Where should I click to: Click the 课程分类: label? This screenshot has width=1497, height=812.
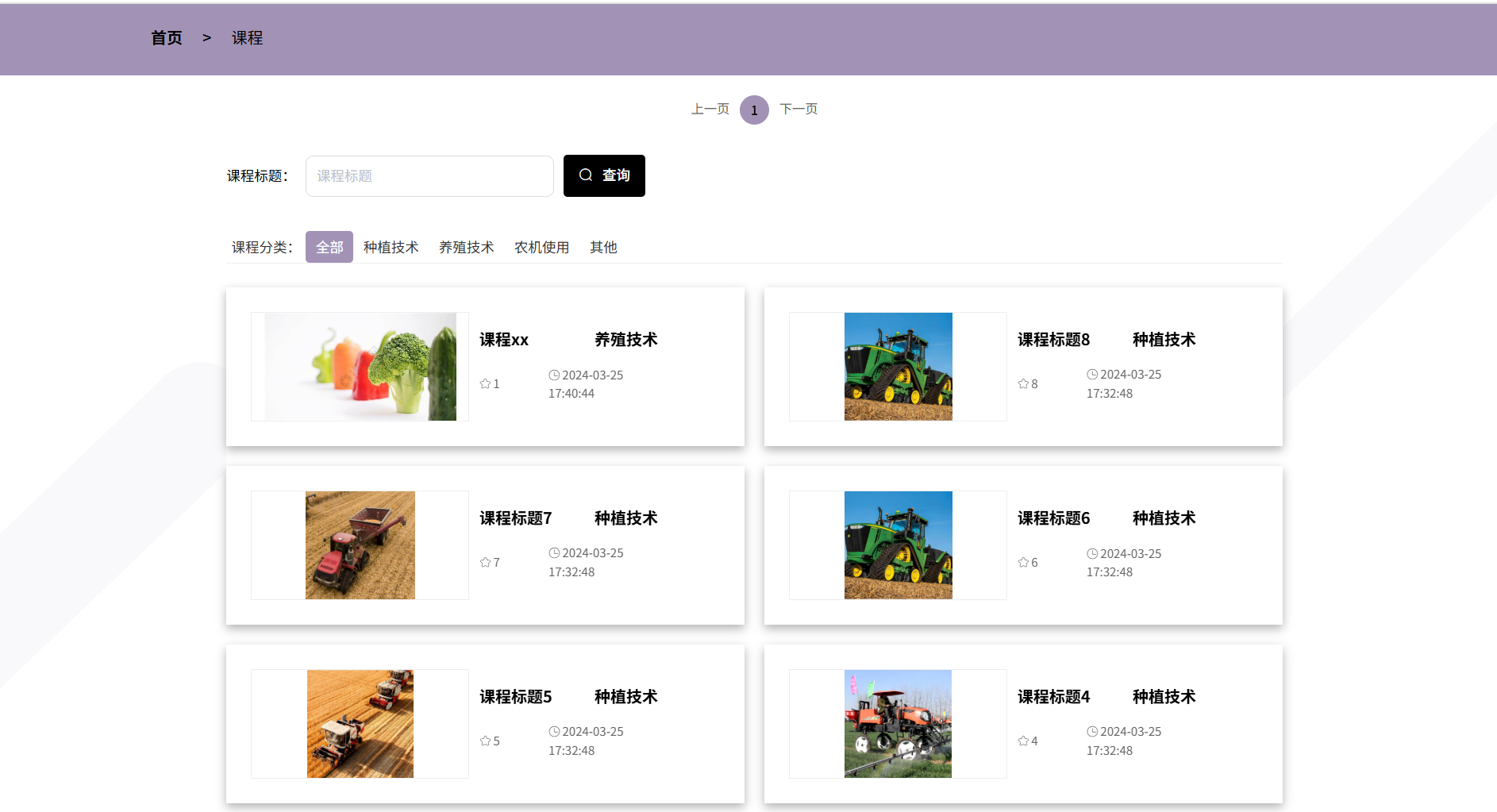coord(262,247)
